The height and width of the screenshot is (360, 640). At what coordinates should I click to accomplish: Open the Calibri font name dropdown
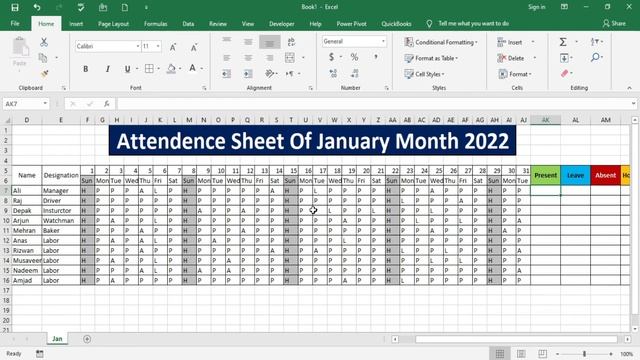[x=138, y=47]
